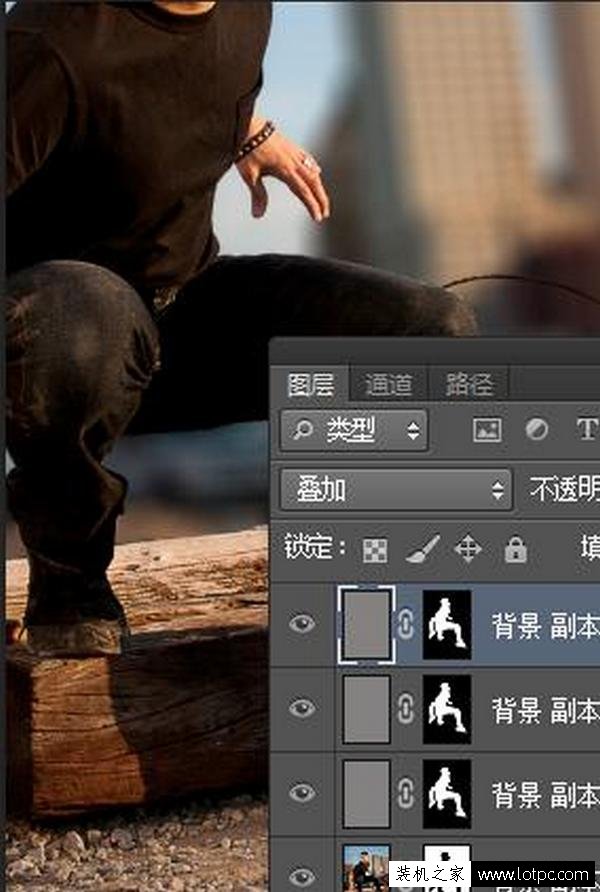The image size is (600, 892).
Task: Switch to the 路径 (Paths) tab
Action: coord(469,385)
